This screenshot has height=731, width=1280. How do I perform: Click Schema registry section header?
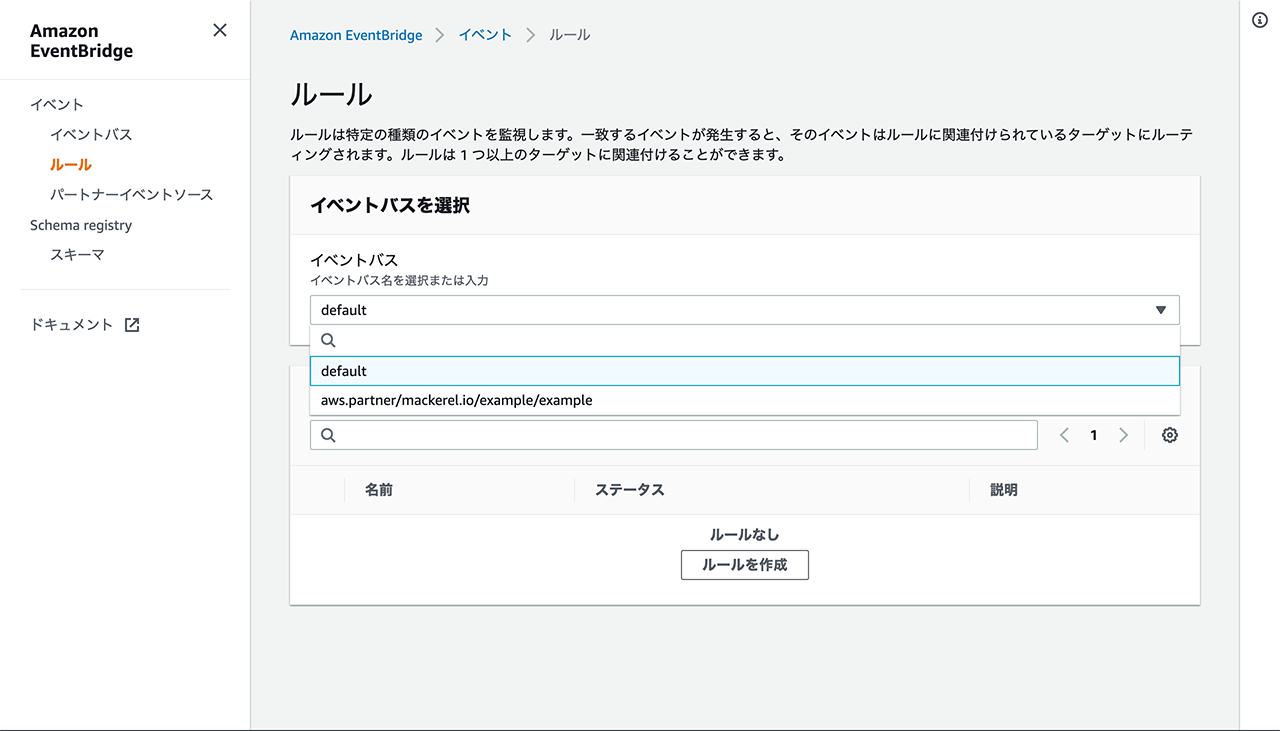81,225
